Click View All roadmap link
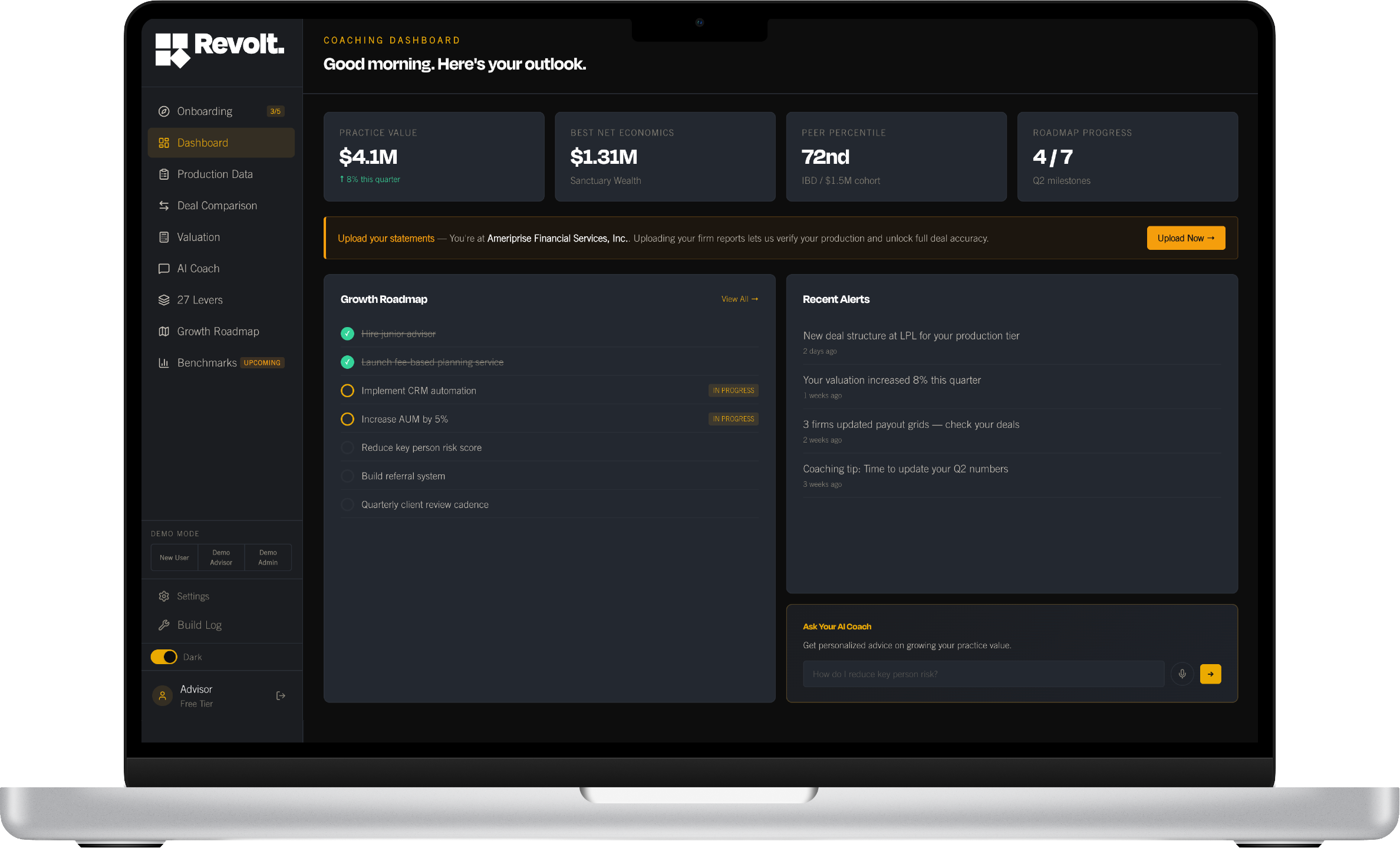Viewport: 1400px width, 848px height. 739,299
